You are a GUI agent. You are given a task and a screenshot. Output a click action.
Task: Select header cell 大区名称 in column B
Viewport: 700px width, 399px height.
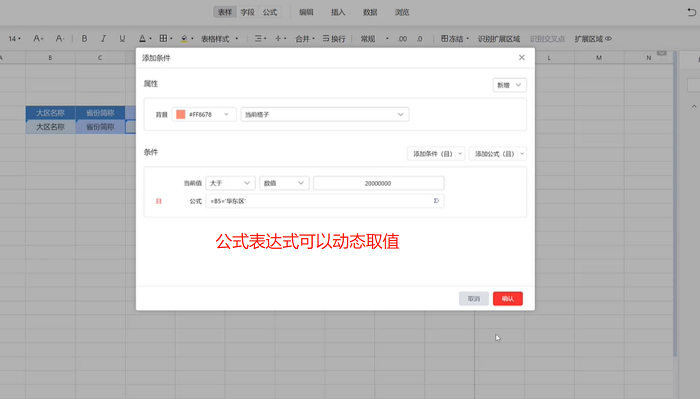click(x=50, y=113)
